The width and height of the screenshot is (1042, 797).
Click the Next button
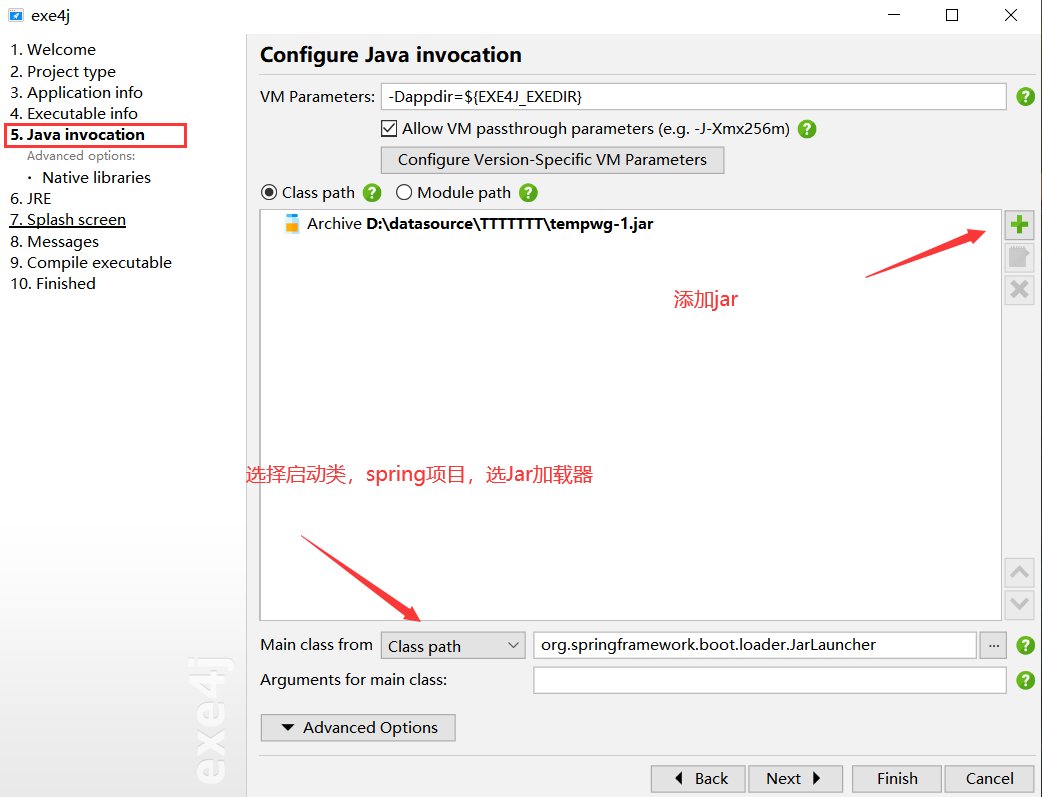point(795,778)
